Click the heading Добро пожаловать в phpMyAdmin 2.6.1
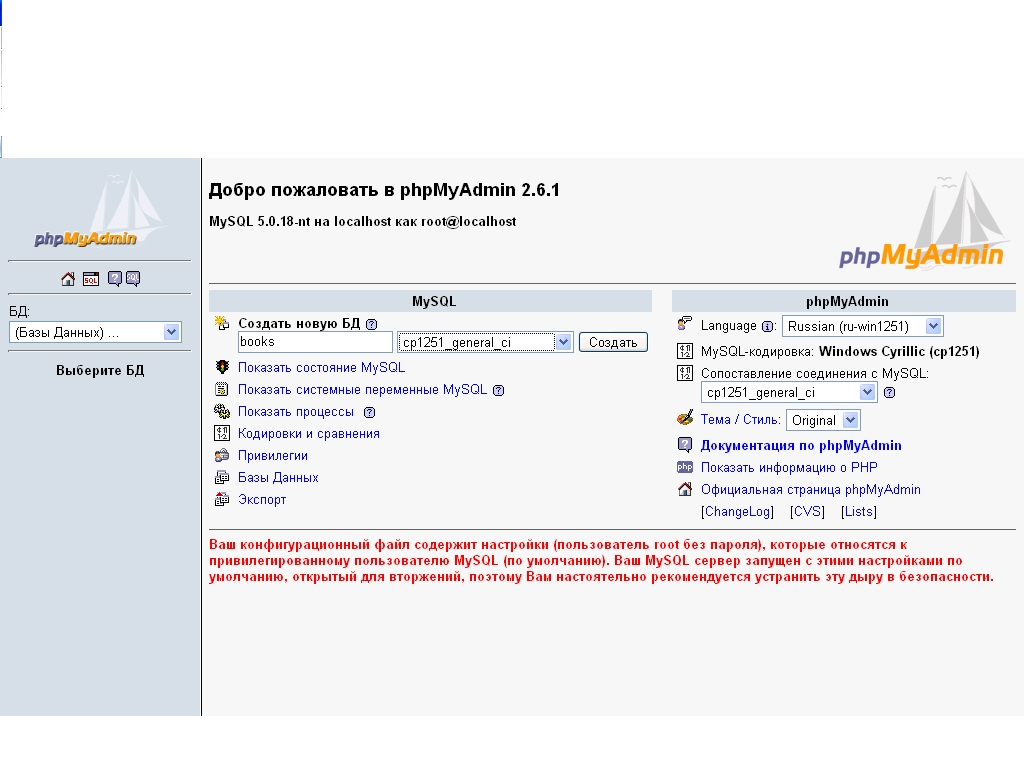The height and width of the screenshot is (768, 1024). (384, 190)
